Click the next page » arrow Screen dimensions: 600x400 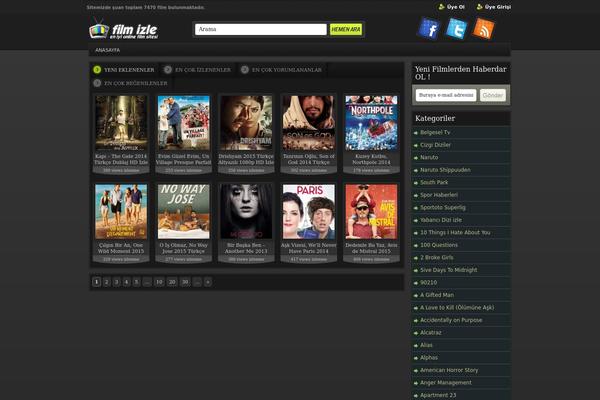(208, 282)
